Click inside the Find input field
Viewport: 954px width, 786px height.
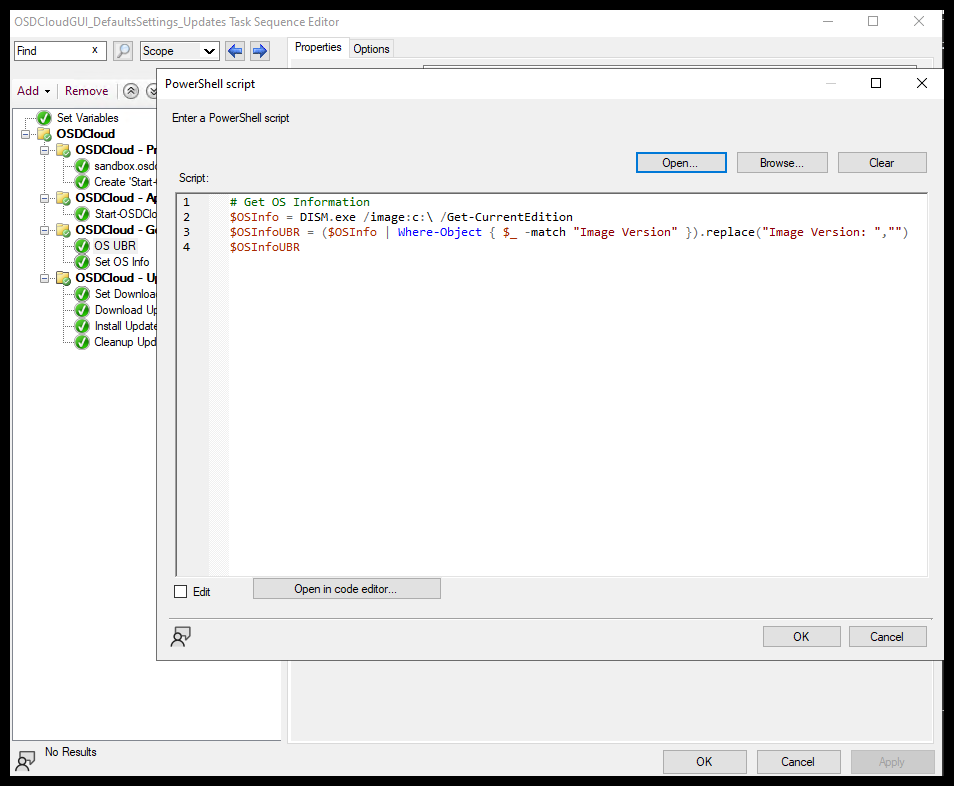55,48
